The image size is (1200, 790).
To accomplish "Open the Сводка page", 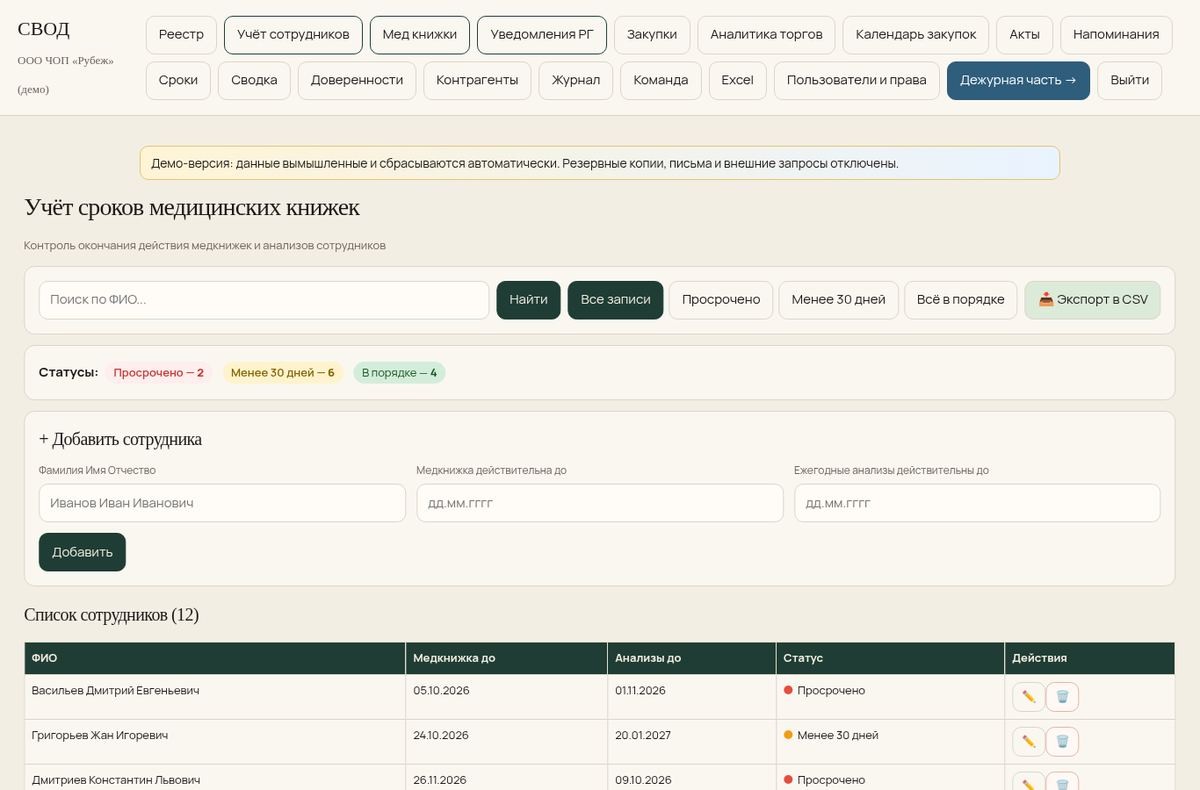I will coord(254,81).
